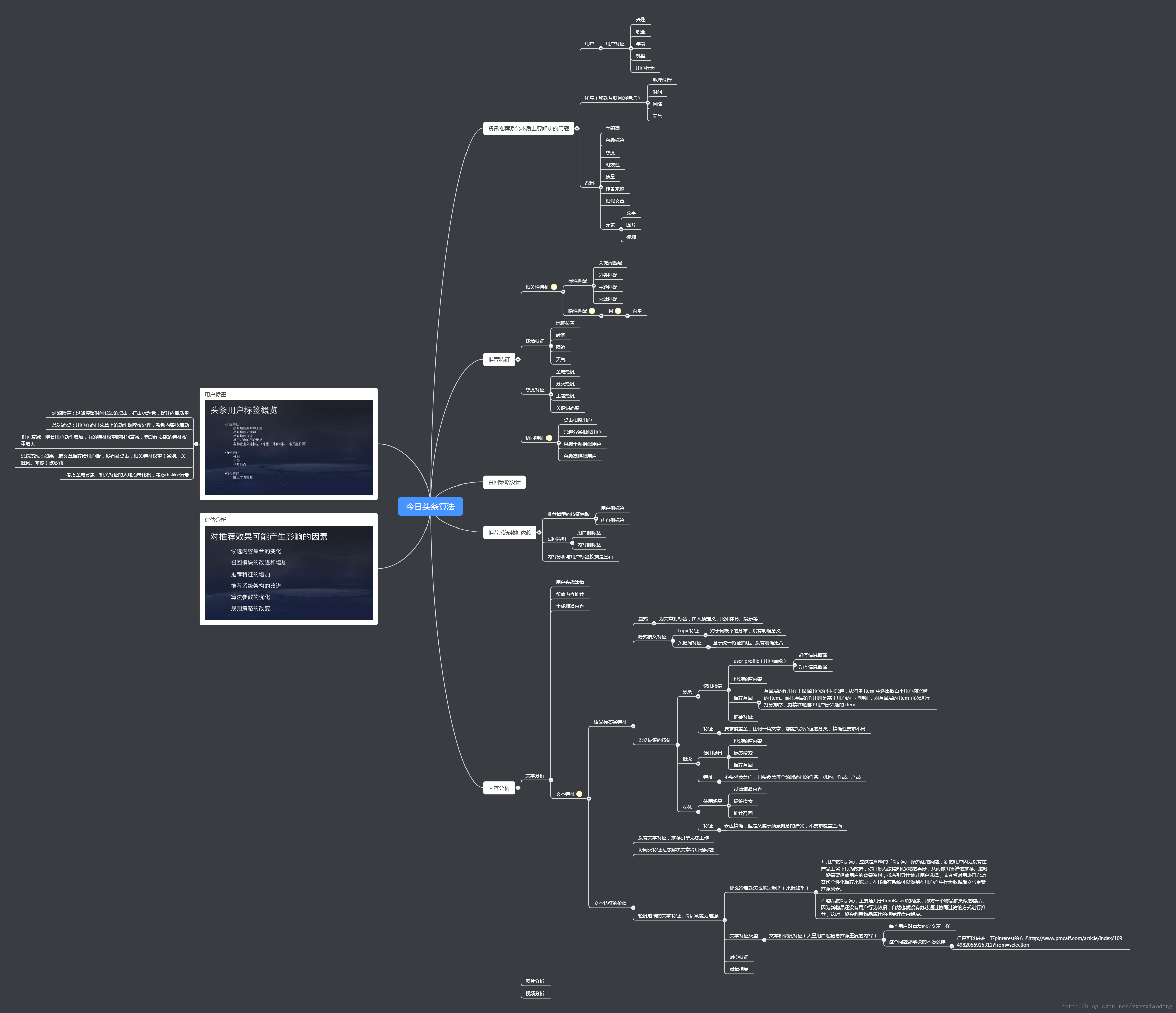The width and height of the screenshot is (1176, 1013).
Task: Select the 用户行为 node
Action: (645, 68)
